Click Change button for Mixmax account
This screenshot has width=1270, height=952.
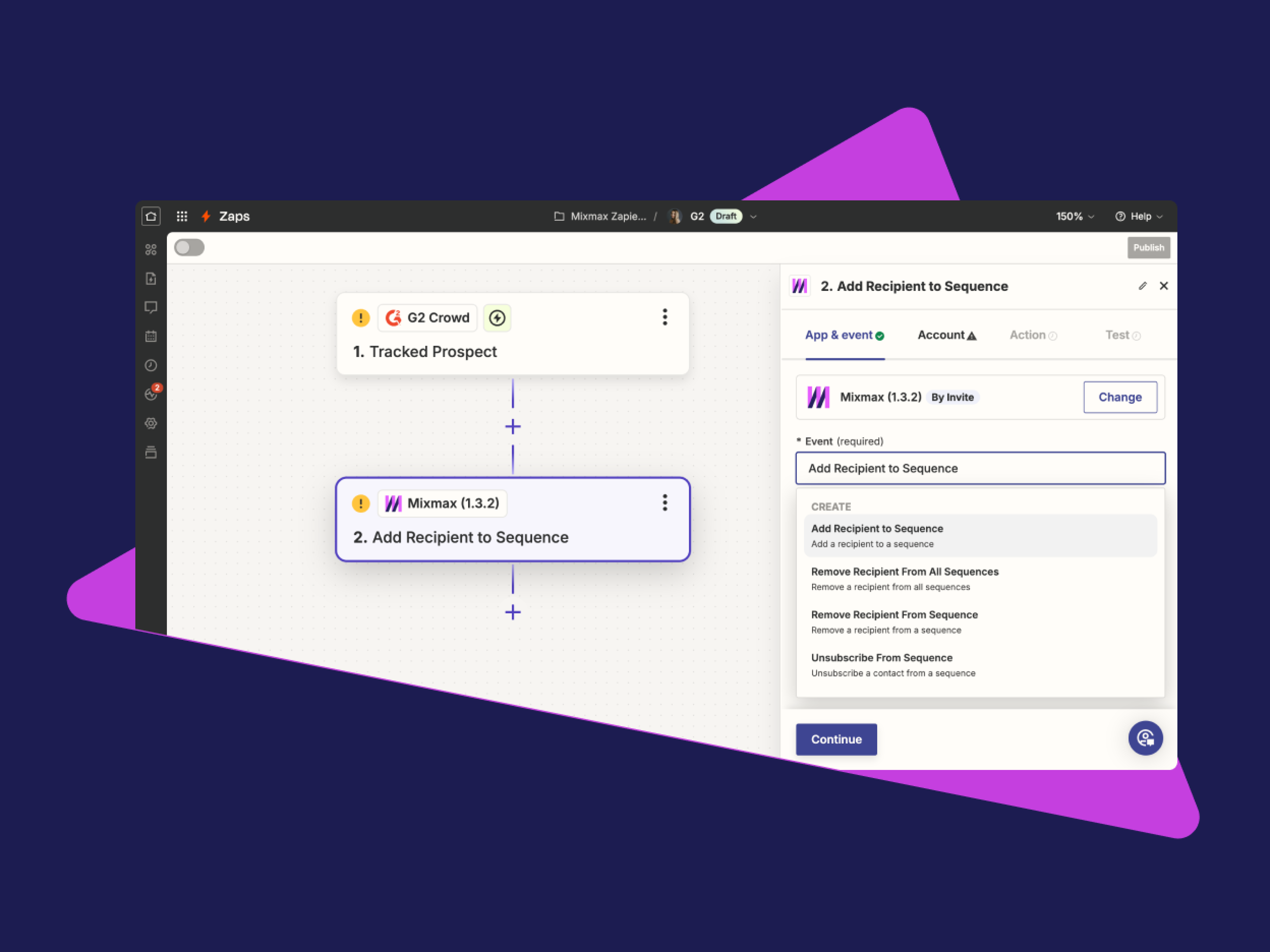pyautogui.click(x=1119, y=397)
